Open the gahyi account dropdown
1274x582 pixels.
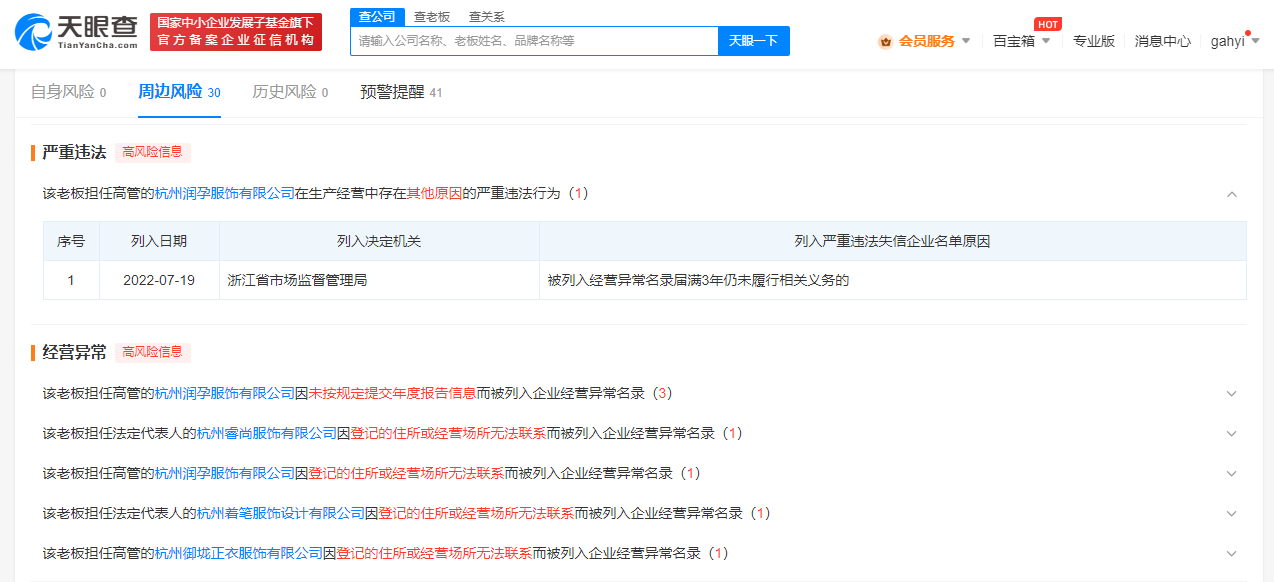coord(1234,40)
